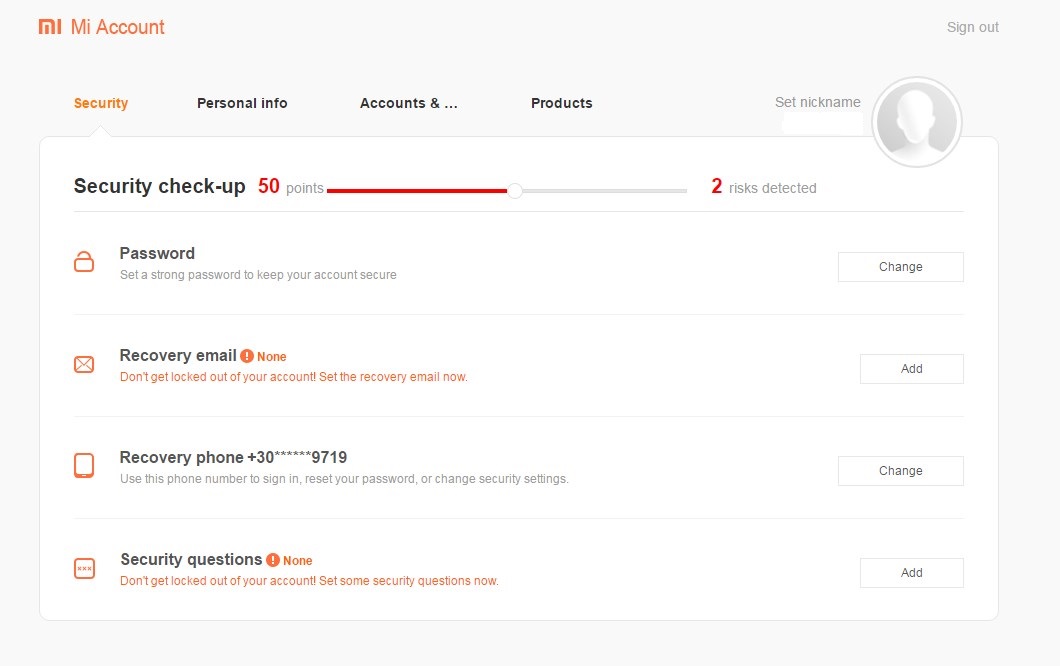Sign out of Mi Account

point(972,27)
